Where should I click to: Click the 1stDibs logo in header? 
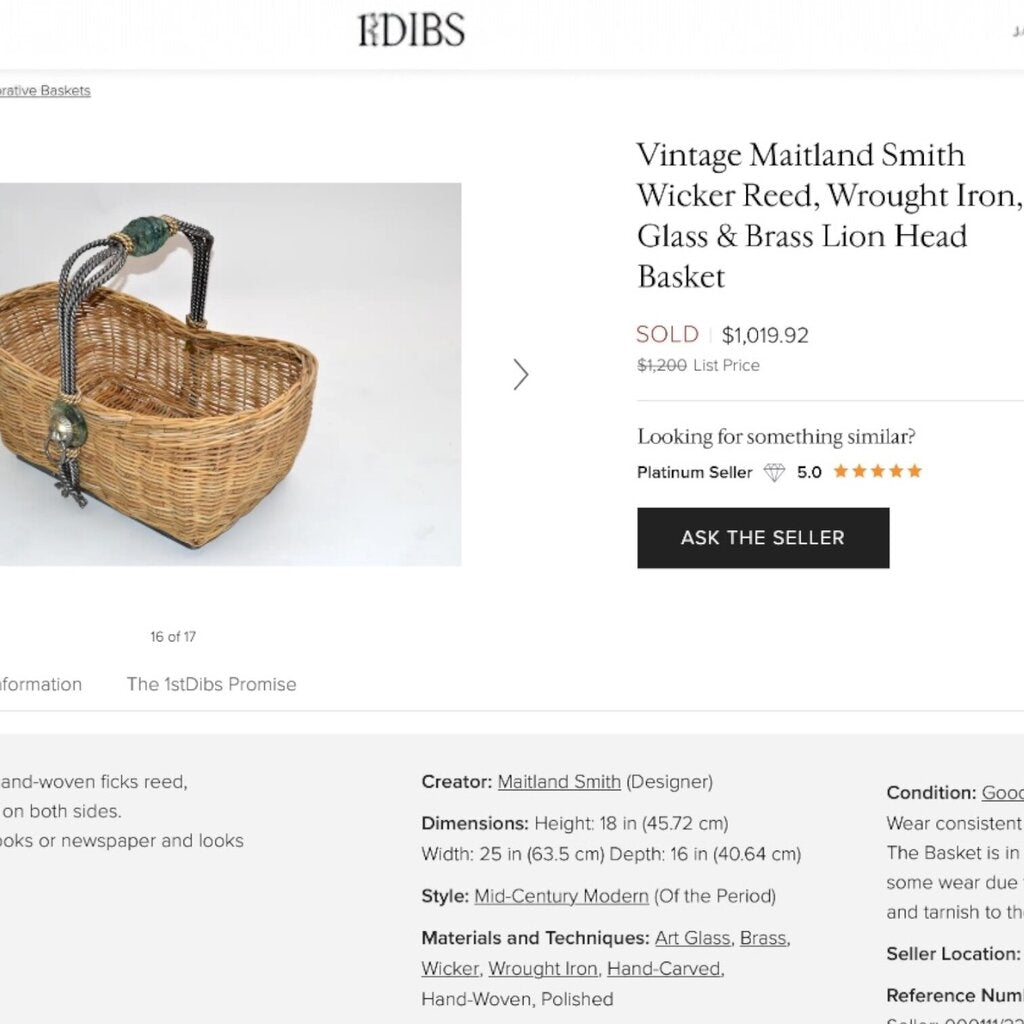pos(411,31)
